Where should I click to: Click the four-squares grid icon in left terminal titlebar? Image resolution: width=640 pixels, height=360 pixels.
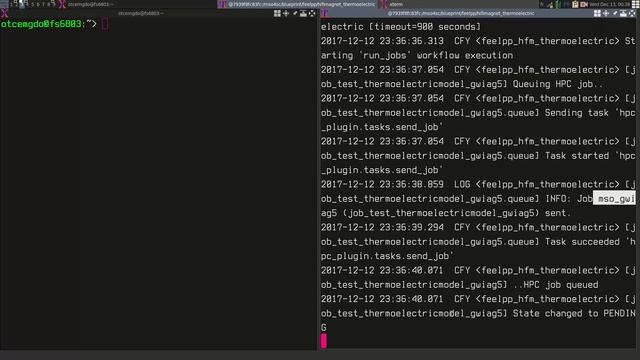click(x=277, y=13)
